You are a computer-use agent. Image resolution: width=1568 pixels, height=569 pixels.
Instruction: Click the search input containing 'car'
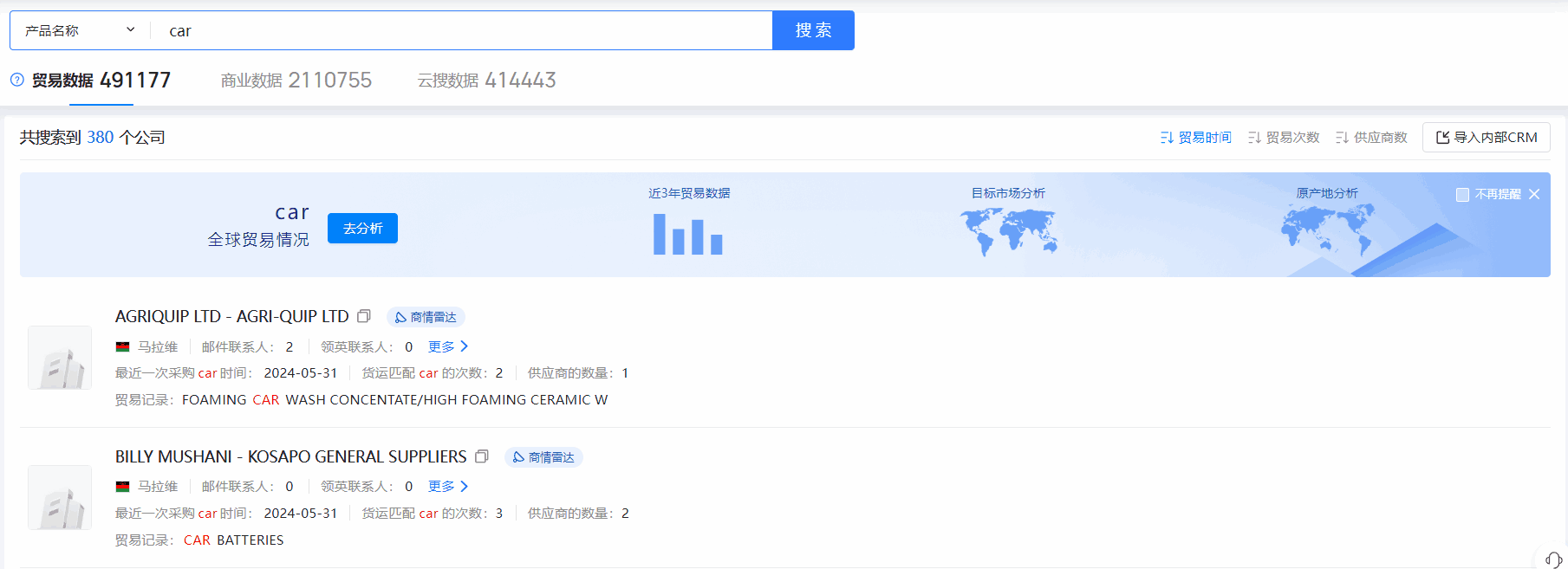click(x=462, y=30)
